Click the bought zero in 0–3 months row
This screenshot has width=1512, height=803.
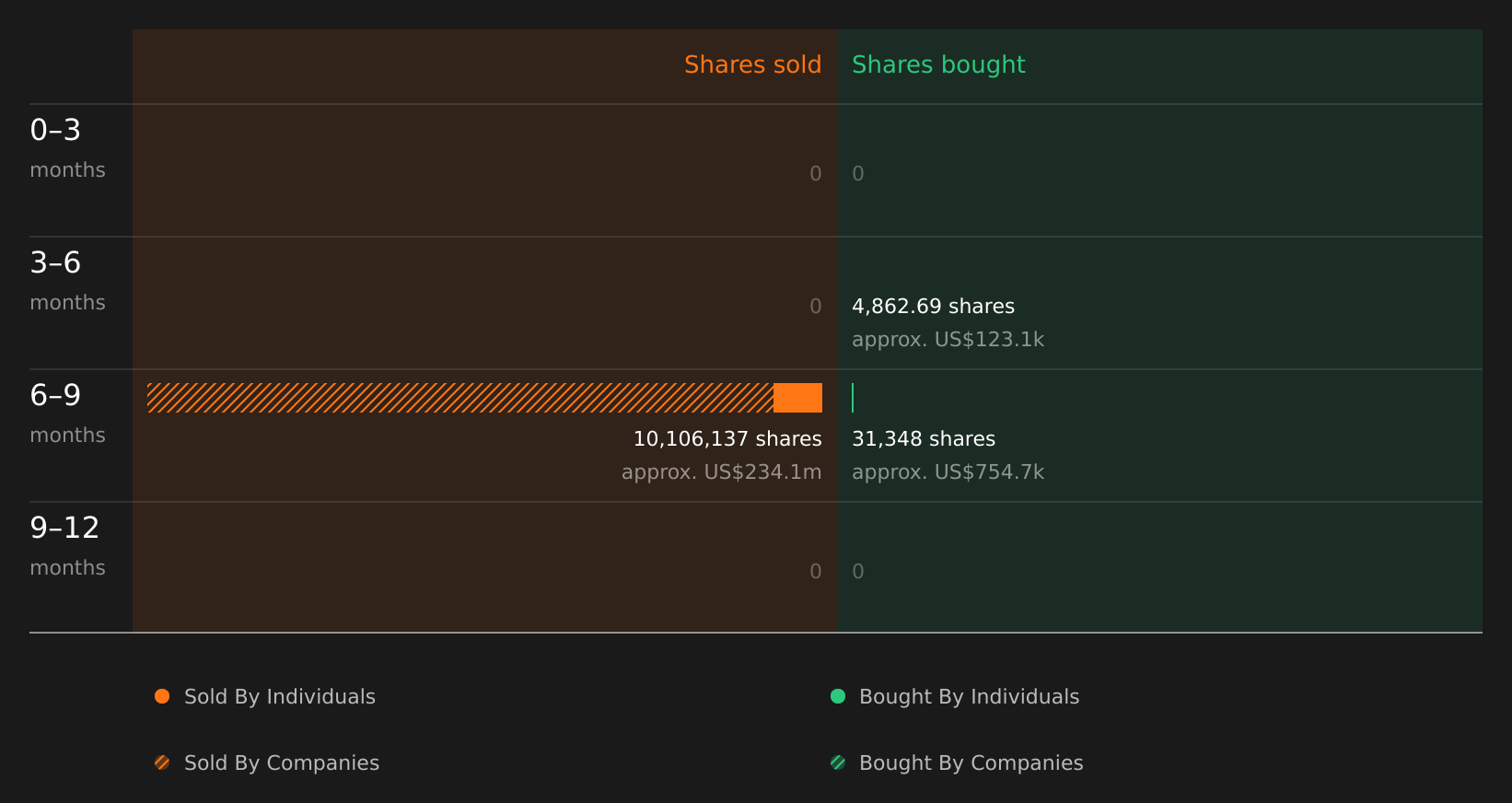point(858,174)
